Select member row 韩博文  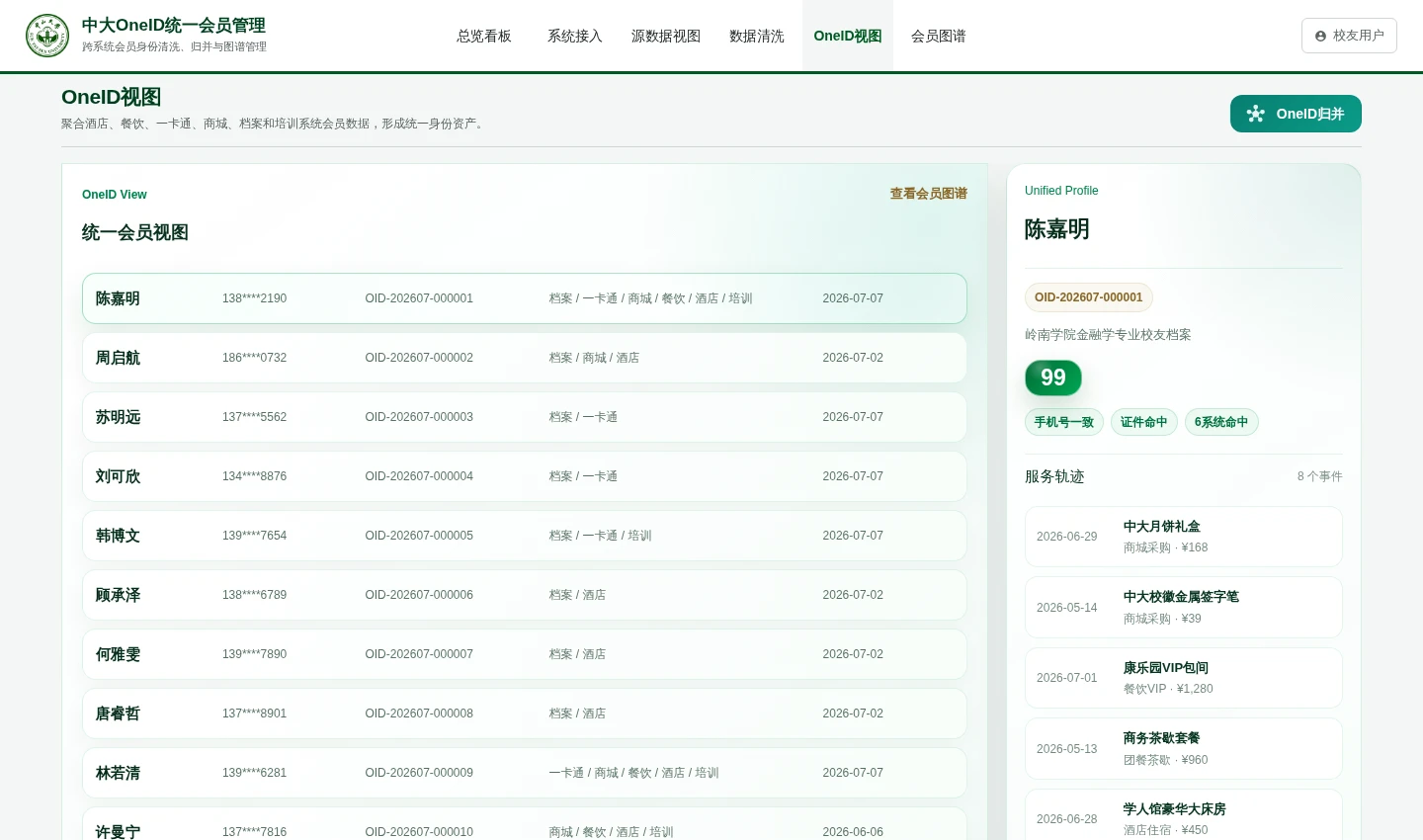point(525,536)
